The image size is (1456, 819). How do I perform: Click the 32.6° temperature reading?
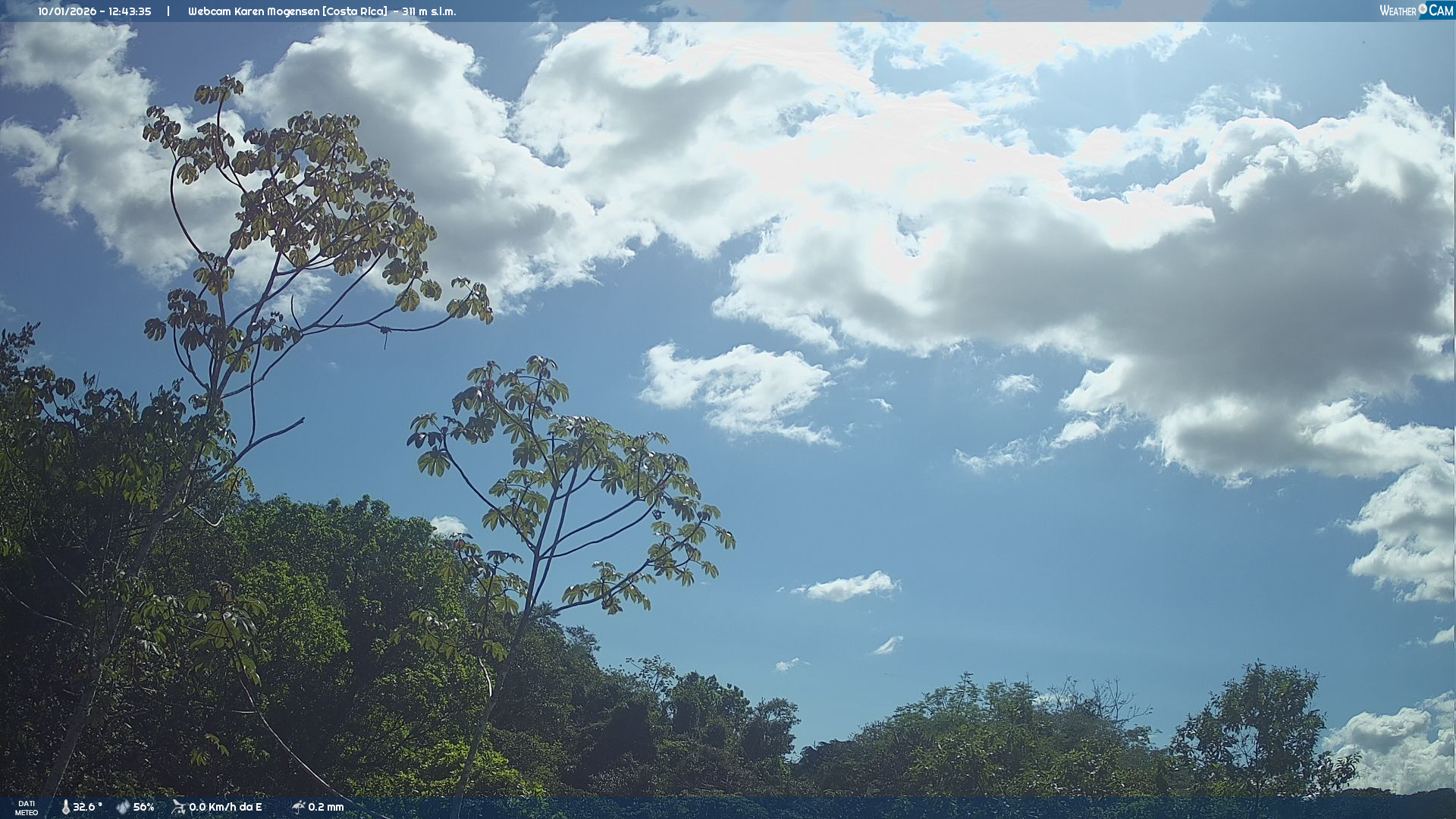pos(87,807)
